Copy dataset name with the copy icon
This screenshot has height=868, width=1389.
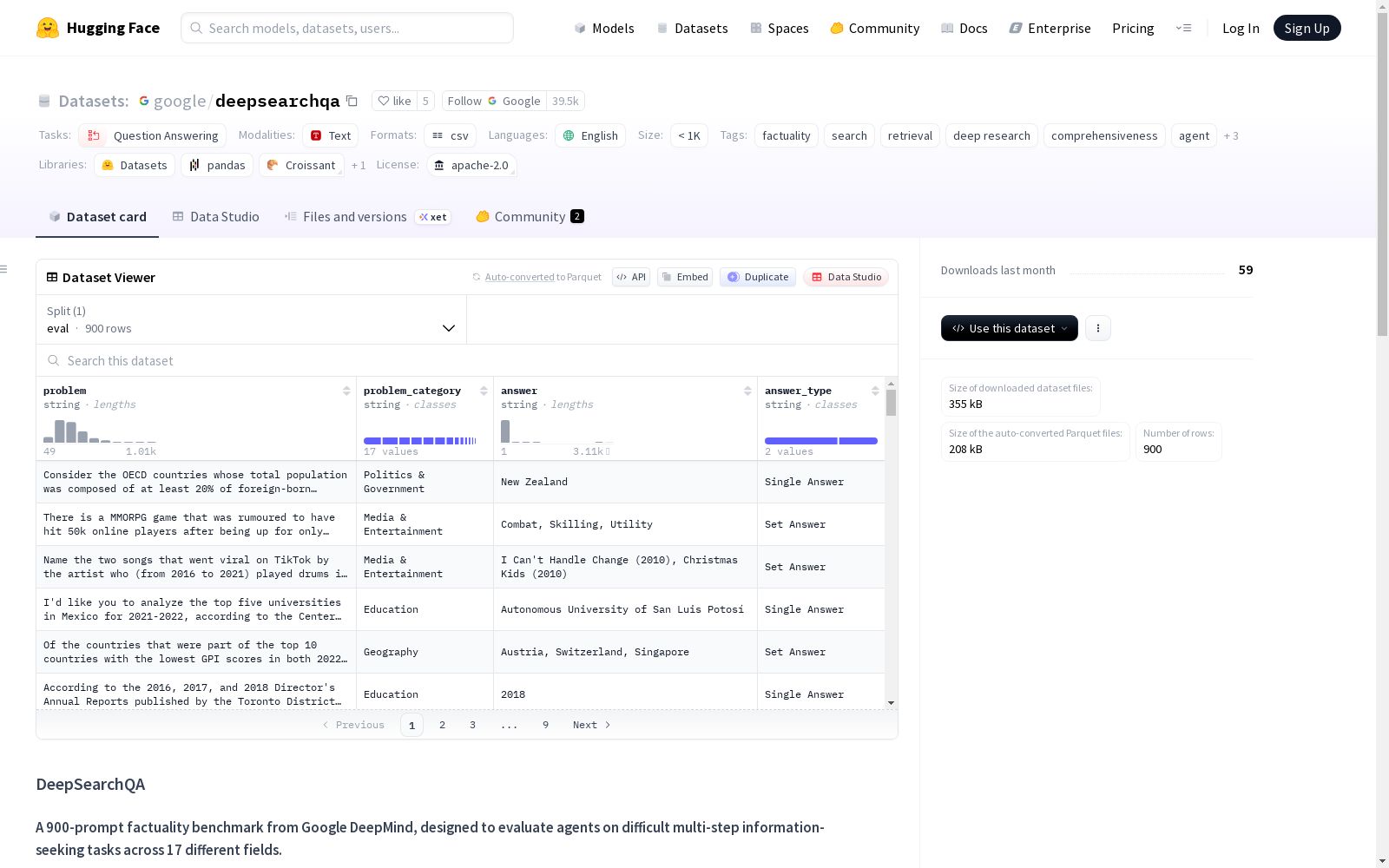352,101
